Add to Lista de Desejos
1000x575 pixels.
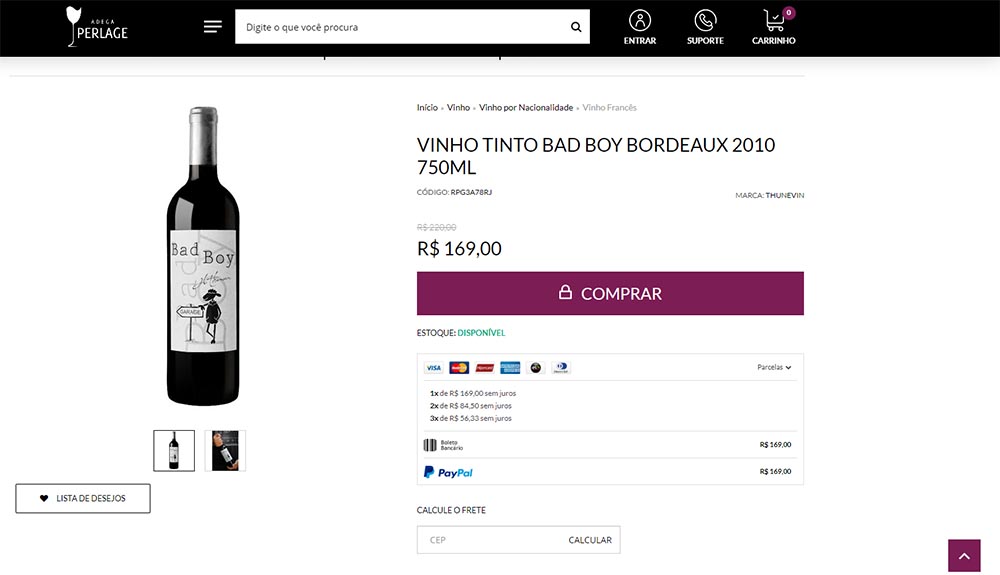coord(83,498)
